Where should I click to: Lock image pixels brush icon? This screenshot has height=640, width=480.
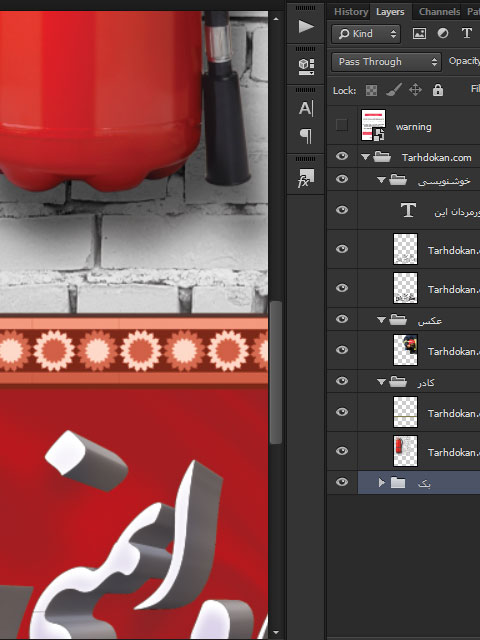click(394, 90)
